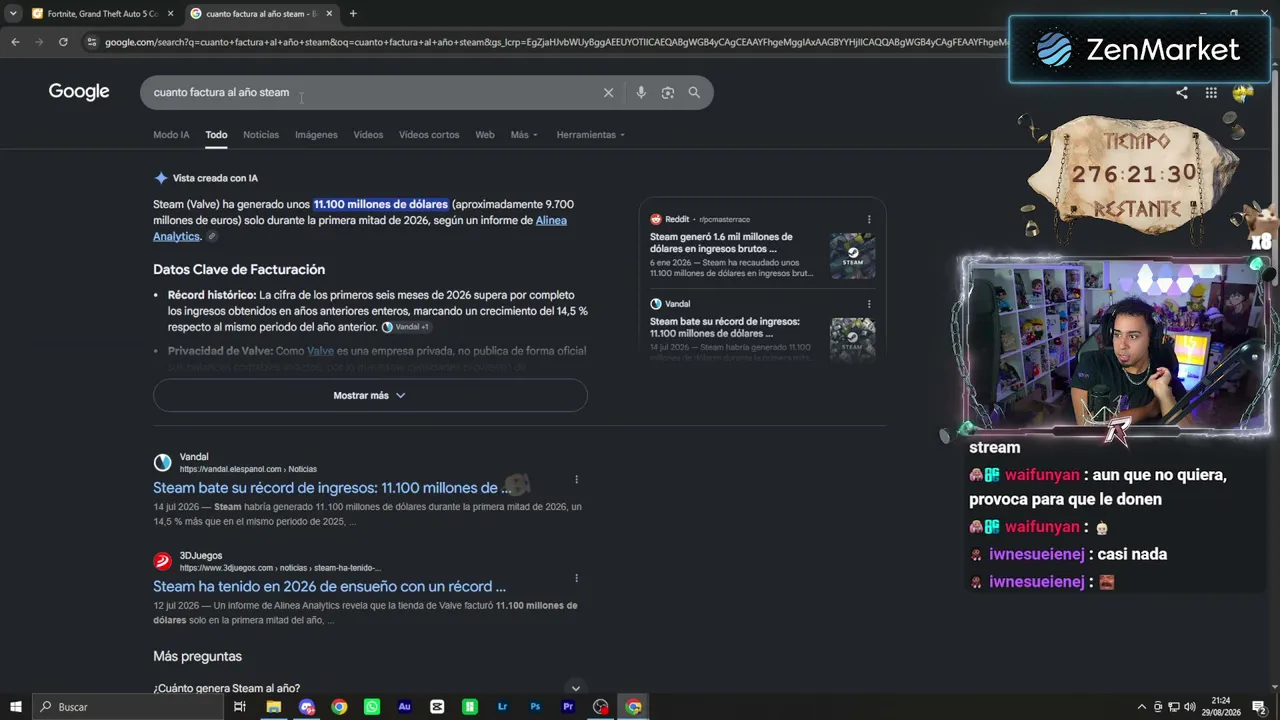Open Google account profile picture
Image resolution: width=1280 pixels, height=720 pixels.
[x=1243, y=93]
